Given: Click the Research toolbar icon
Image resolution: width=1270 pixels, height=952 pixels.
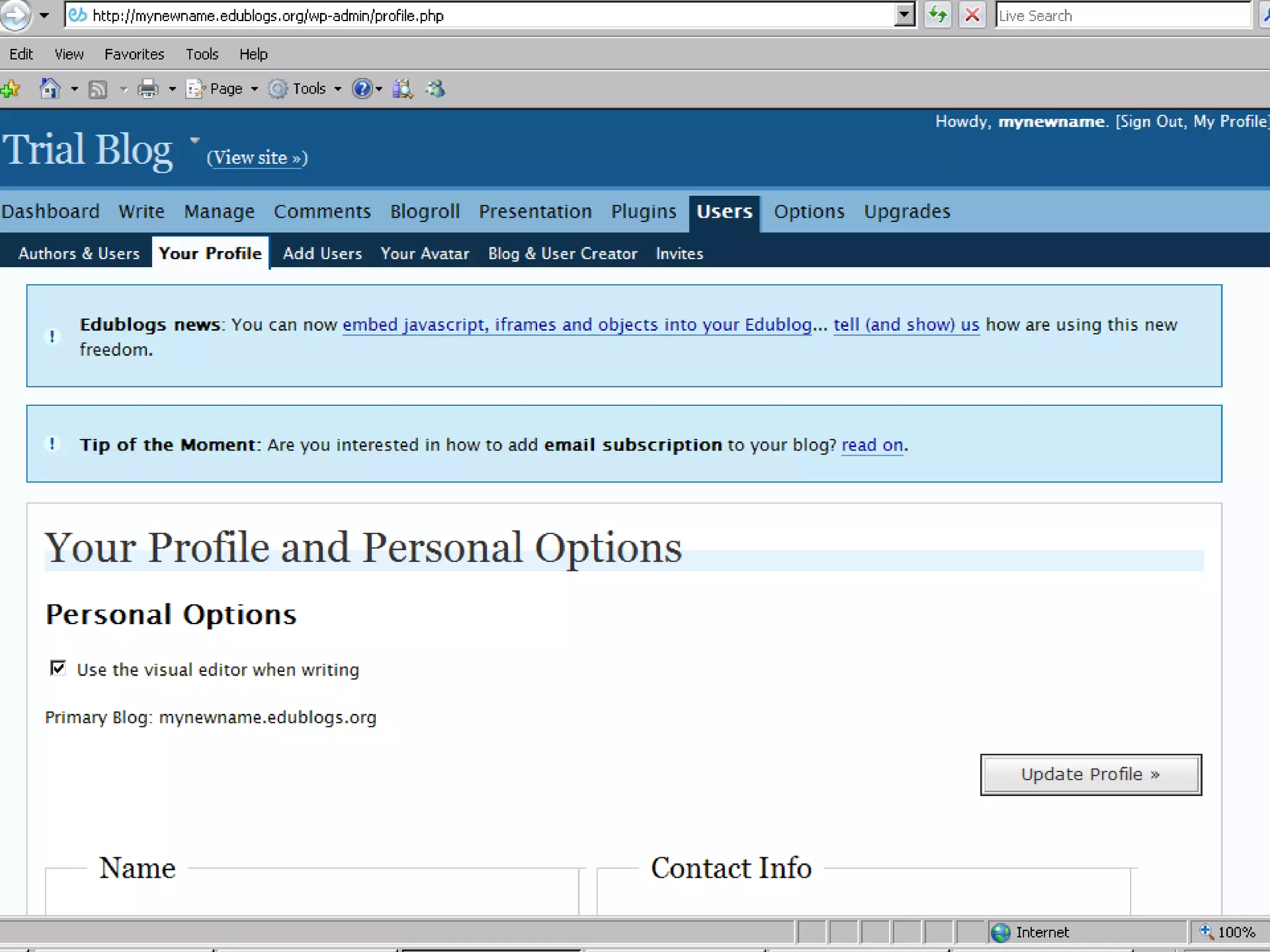Looking at the screenshot, I should 403,89.
